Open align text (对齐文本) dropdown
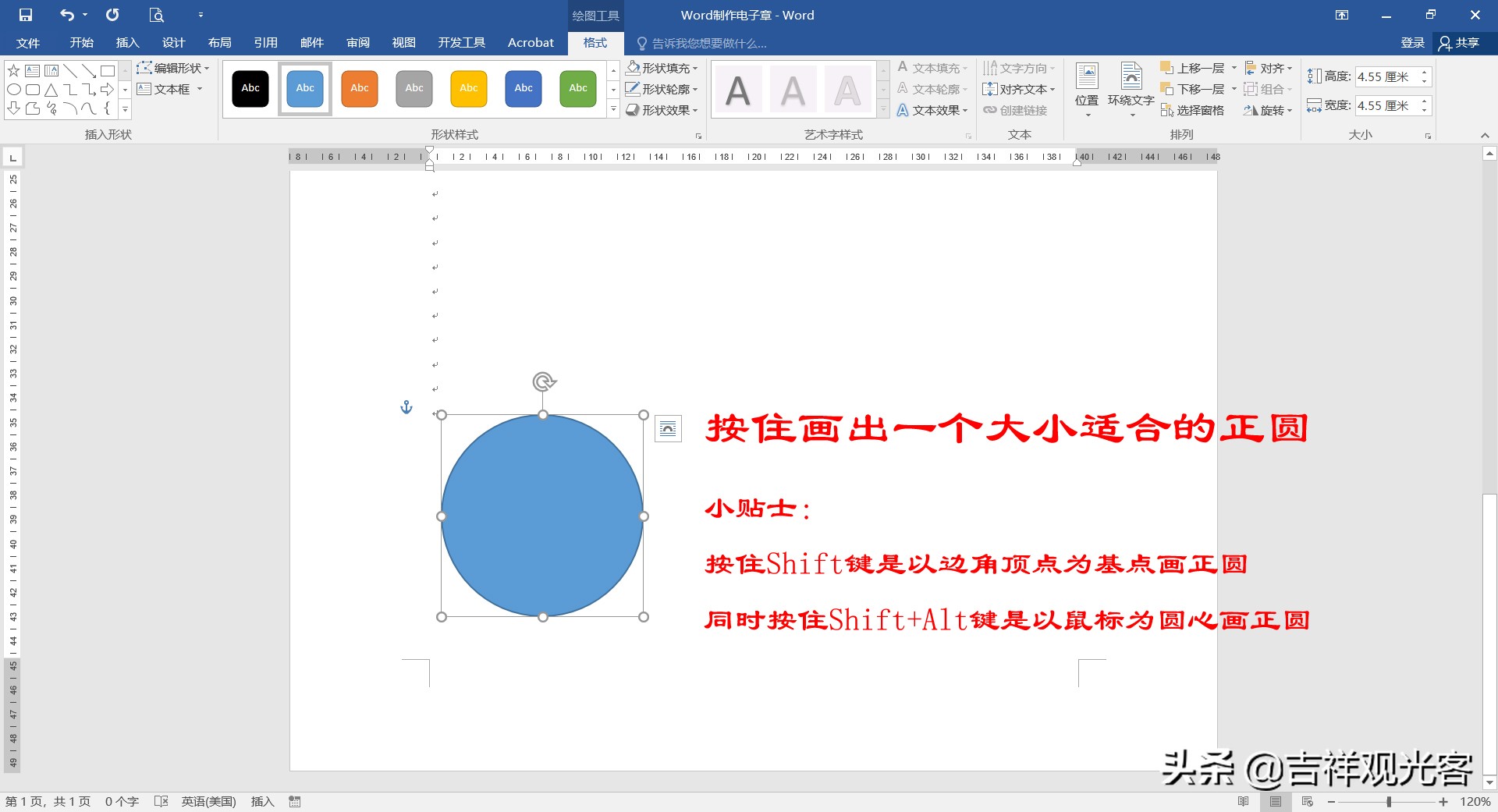 (1019, 89)
